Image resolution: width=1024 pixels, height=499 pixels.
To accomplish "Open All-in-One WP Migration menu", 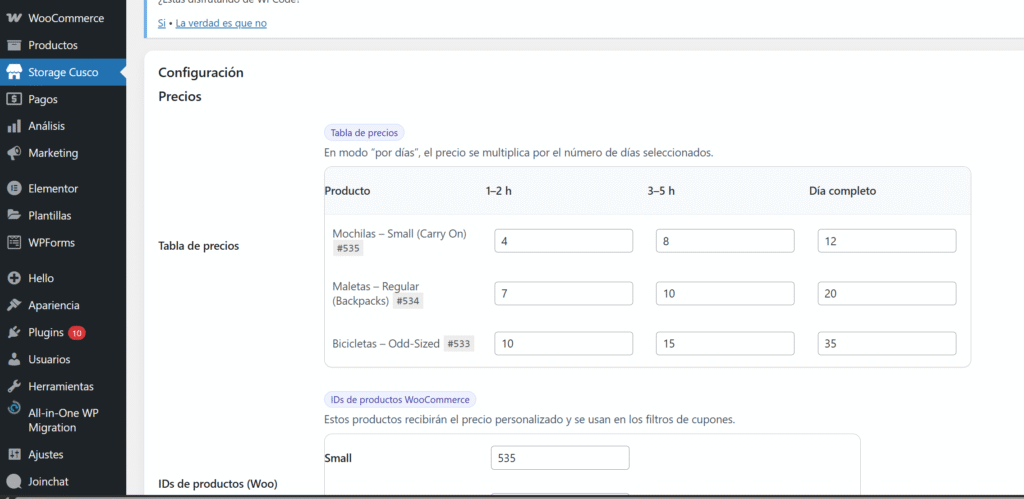I will point(62,420).
